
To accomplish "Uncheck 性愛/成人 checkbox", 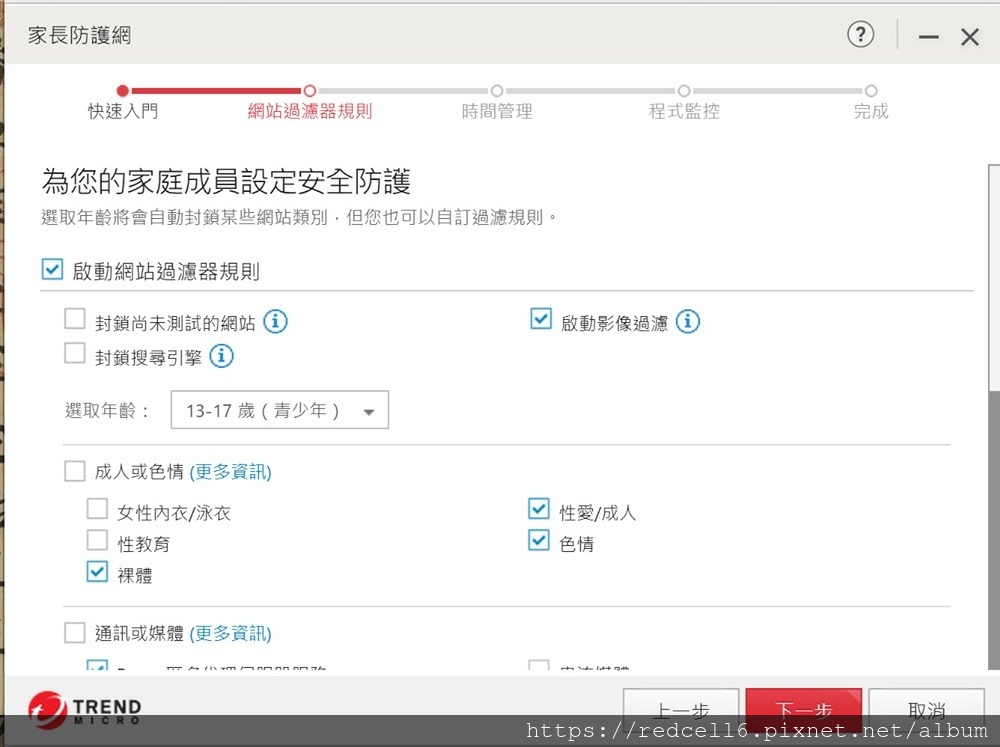I will coord(539,509).
